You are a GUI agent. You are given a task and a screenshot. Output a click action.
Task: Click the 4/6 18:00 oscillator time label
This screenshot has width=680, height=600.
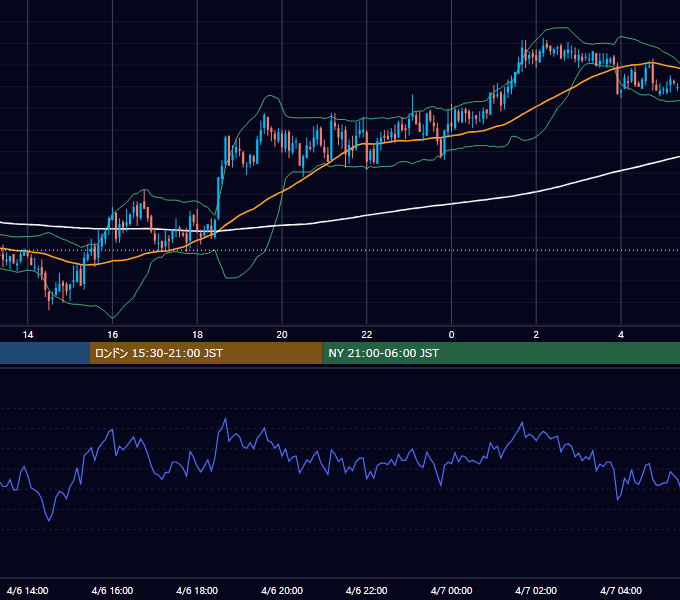pyautogui.click(x=197, y=590)
